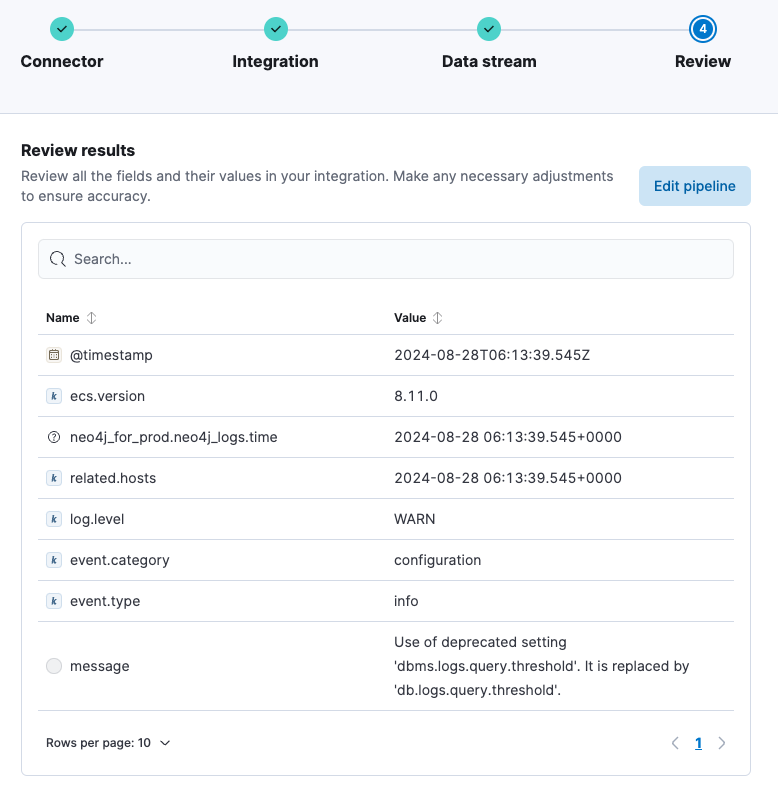Click the keyword icon next to related.hosts
This screenshot has width=778, height=792.
tap(54, 478)
